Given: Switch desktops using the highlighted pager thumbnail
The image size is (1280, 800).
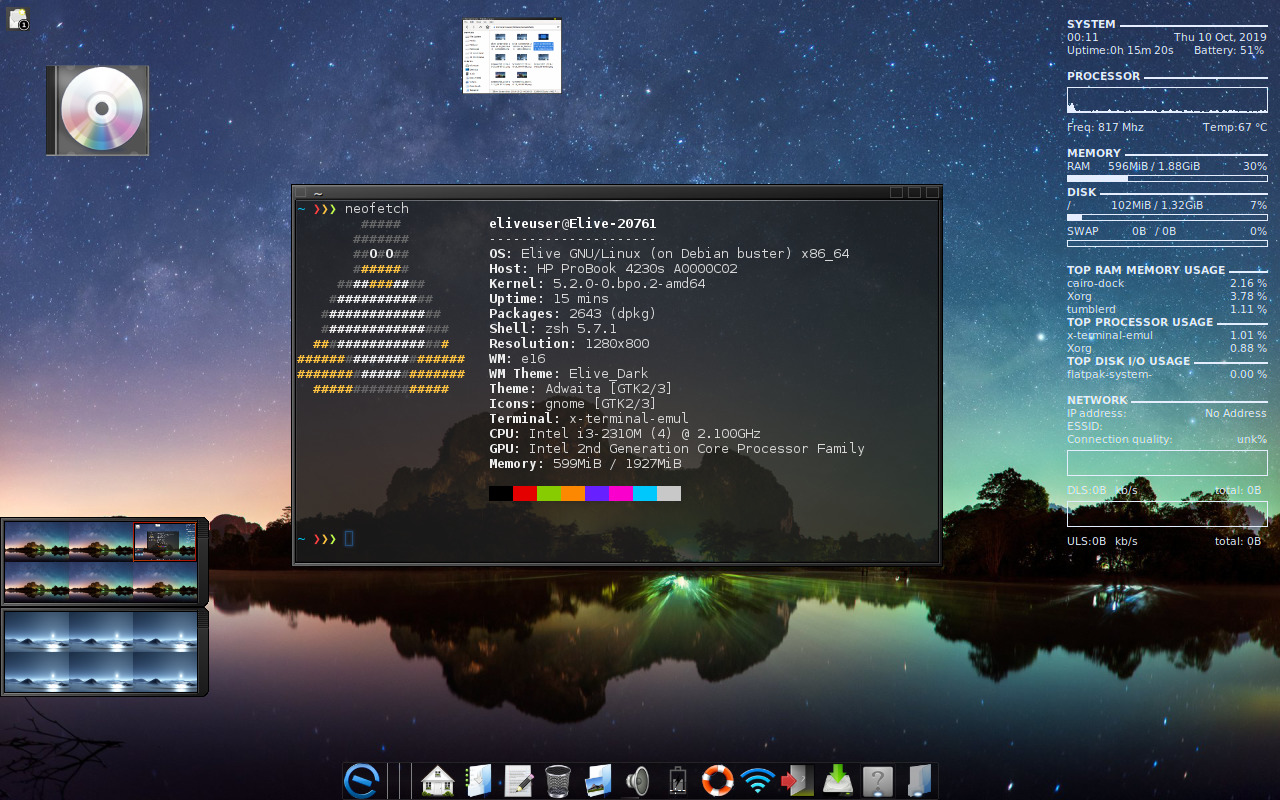Looking at the screenshot, I should pyautogui.click(x=165, y=543).
